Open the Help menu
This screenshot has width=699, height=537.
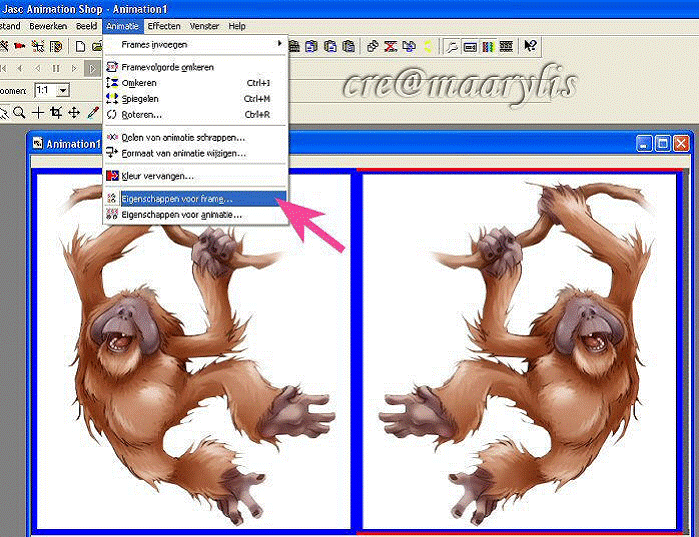coord(237,26)
